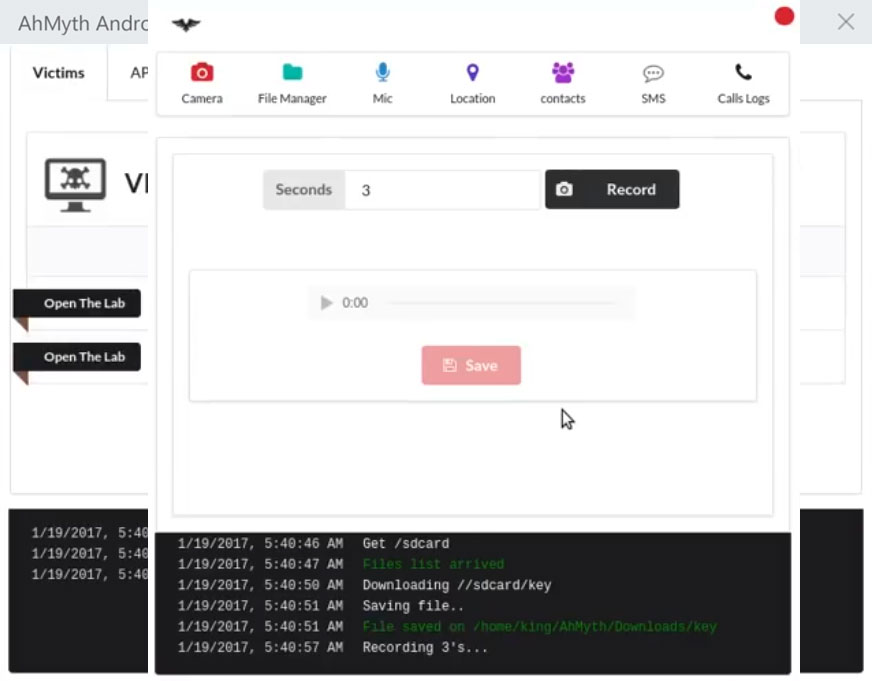Open the Location pin icon
Screen dimensions: 872x681
(x=473, y=72)
